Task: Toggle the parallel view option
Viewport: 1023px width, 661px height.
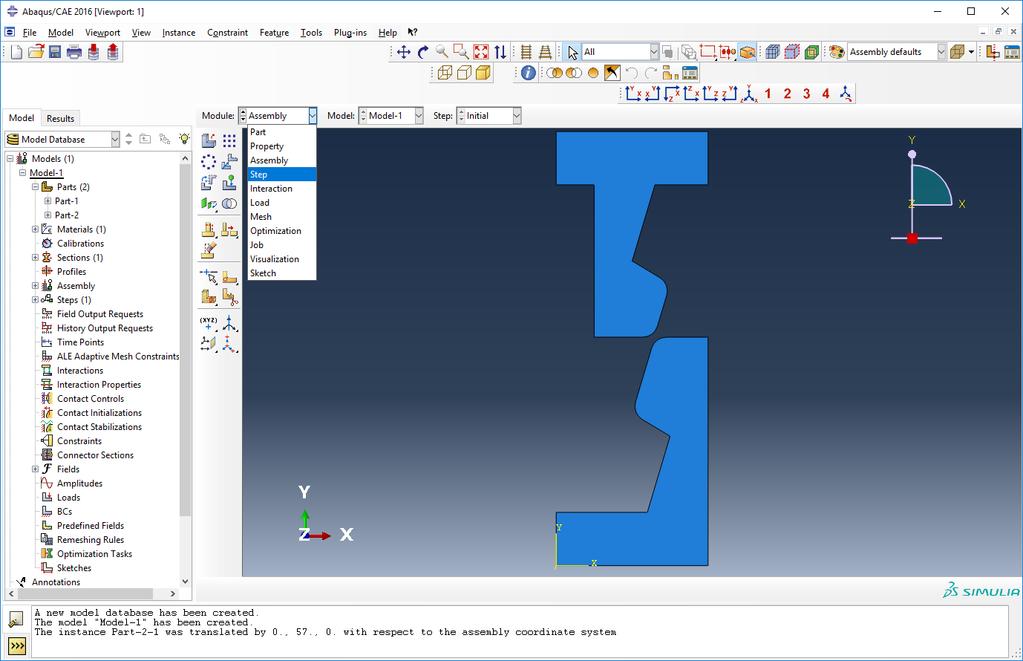Action: (x=526, y=52)
